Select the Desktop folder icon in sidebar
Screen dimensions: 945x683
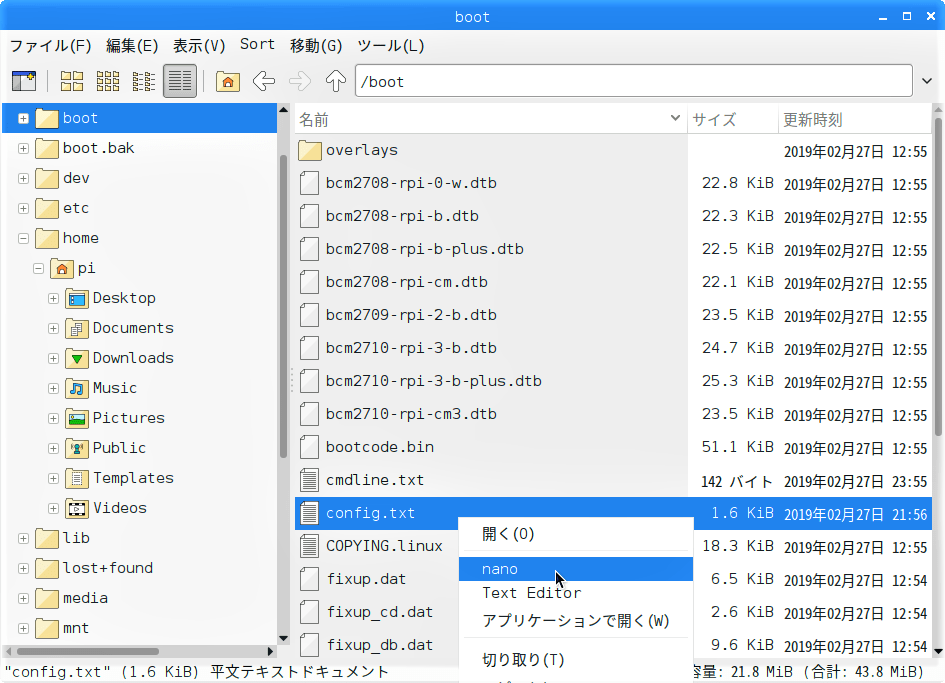click(77, 298)
